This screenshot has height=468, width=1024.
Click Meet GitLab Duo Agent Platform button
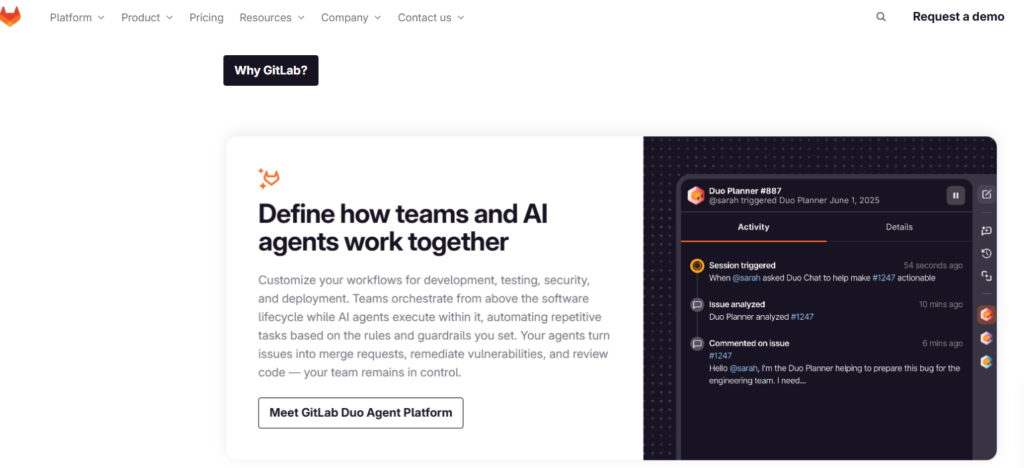360,413
